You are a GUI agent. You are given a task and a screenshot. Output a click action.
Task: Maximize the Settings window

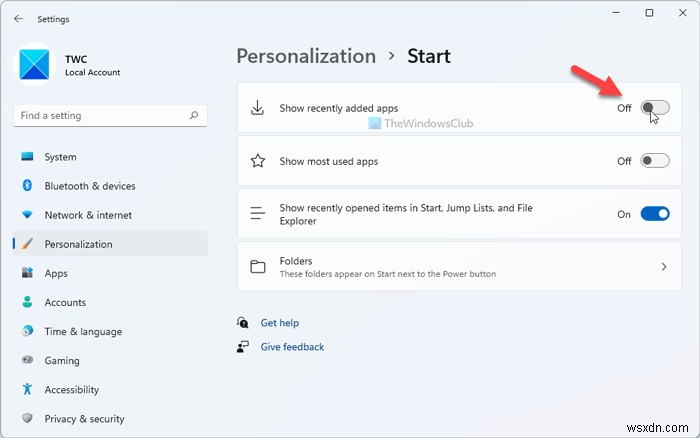tap(649, 13)
